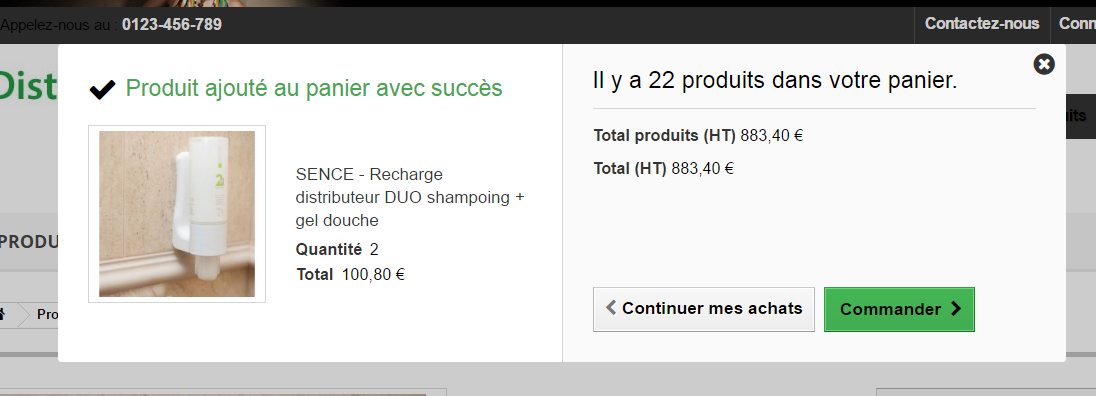Click the Produit ajouté au panier heading
The image size is (1096, 396).
tap(314, 88)
